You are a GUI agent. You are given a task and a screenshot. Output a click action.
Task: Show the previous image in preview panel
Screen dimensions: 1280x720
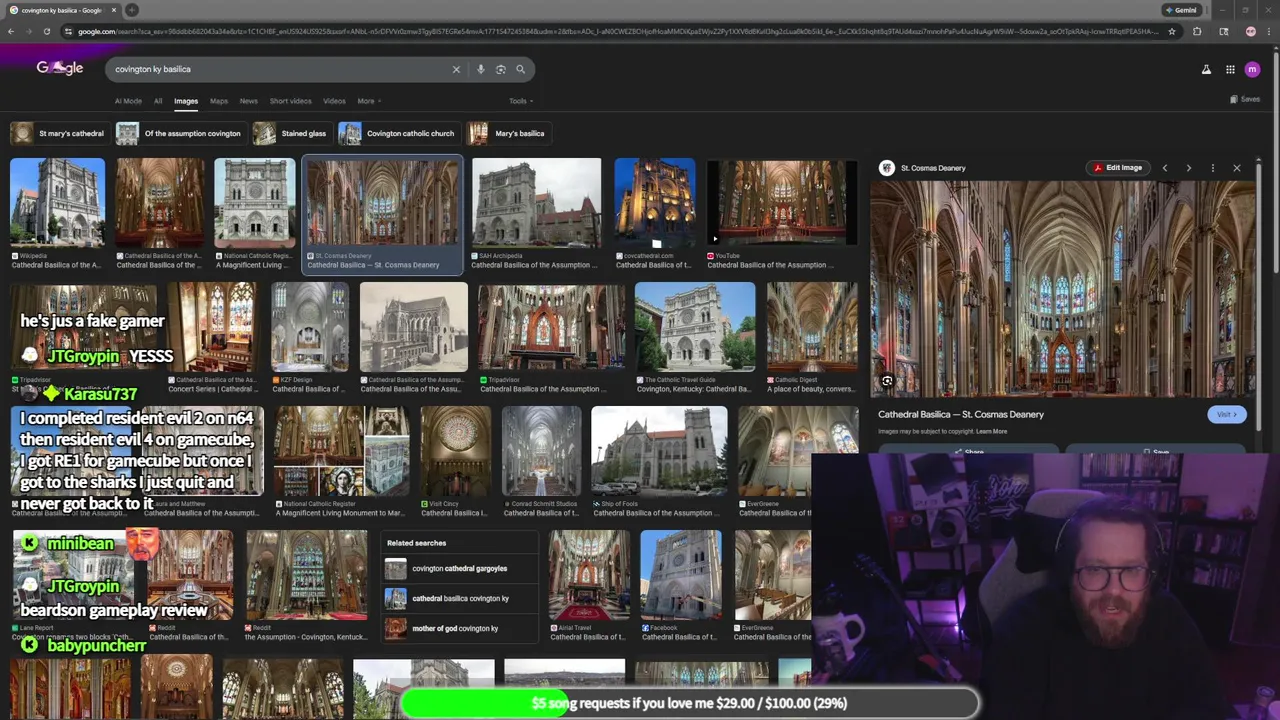click(x=1164, y=168)
